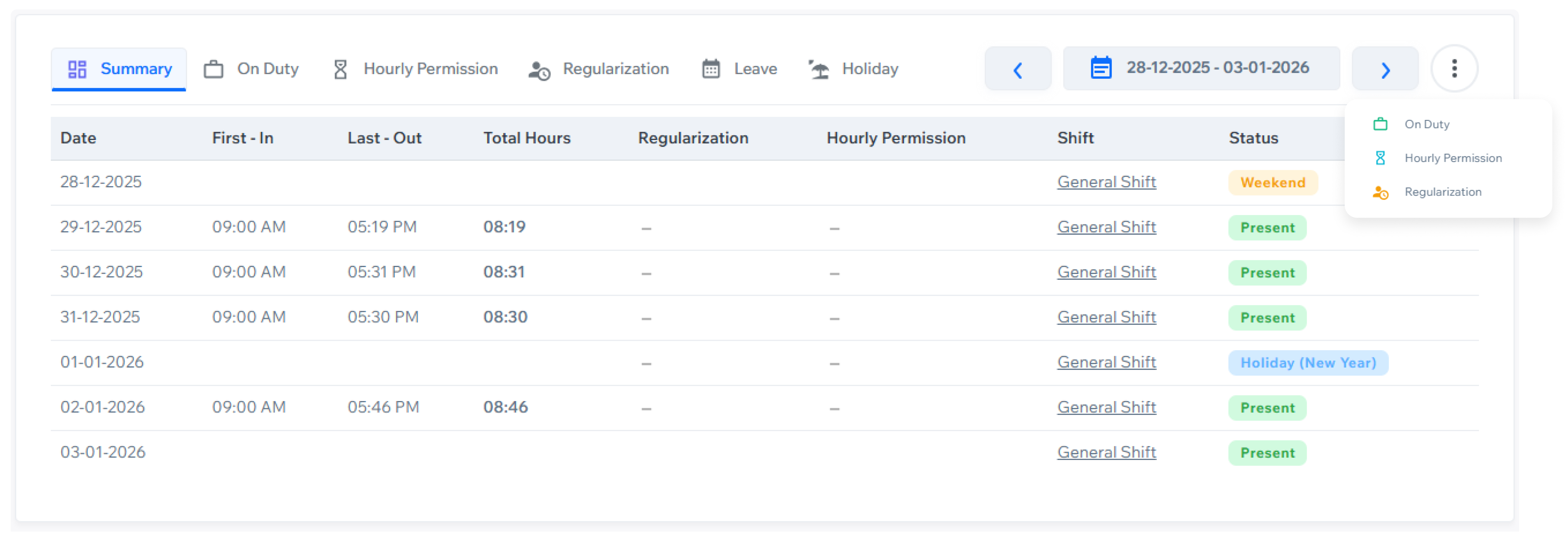
Task: Select the Hourly Permission hourglass icon
Action: pyautogui.click(x=341, y=69)
